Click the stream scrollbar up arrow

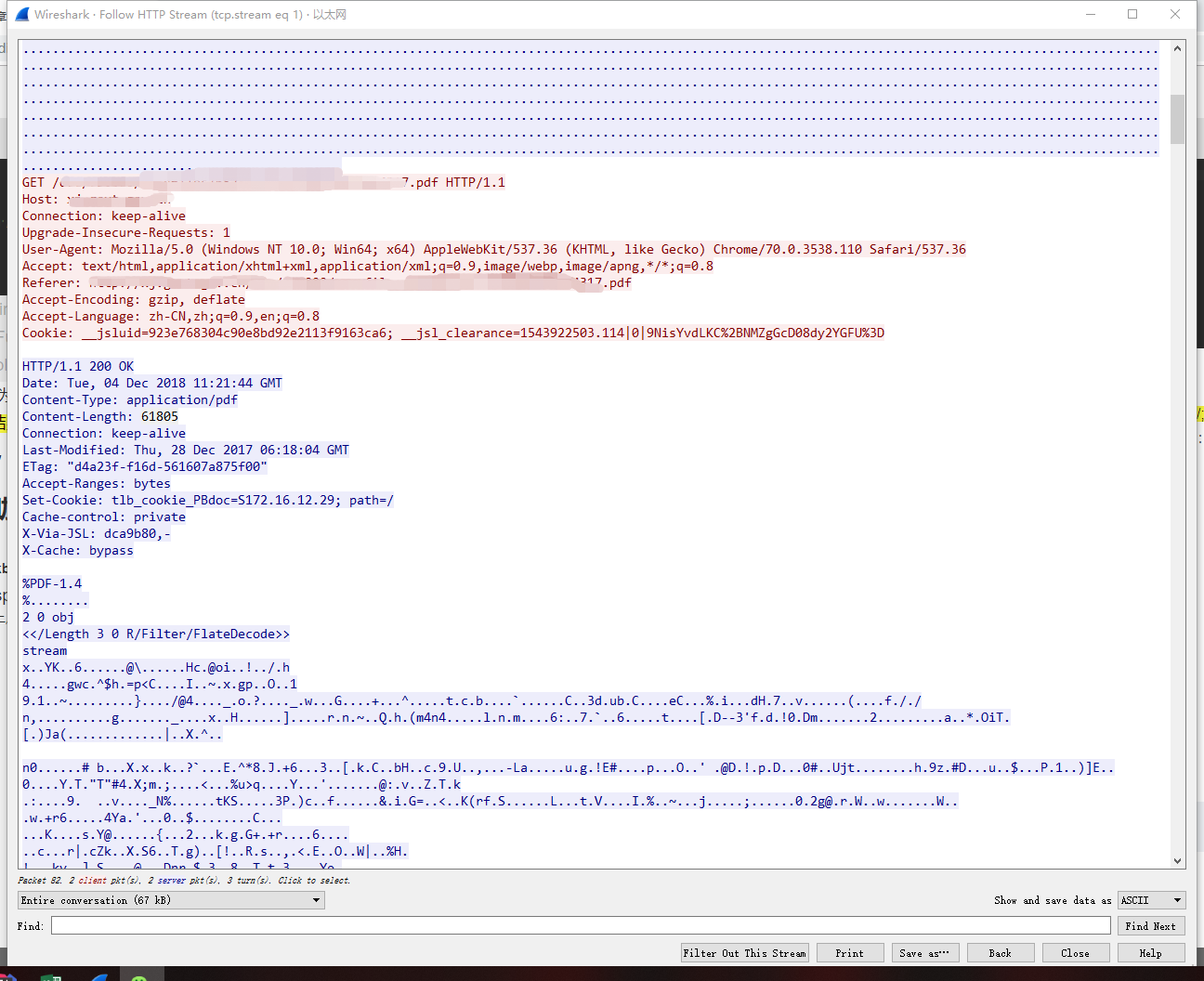(x=1178, y=47)
